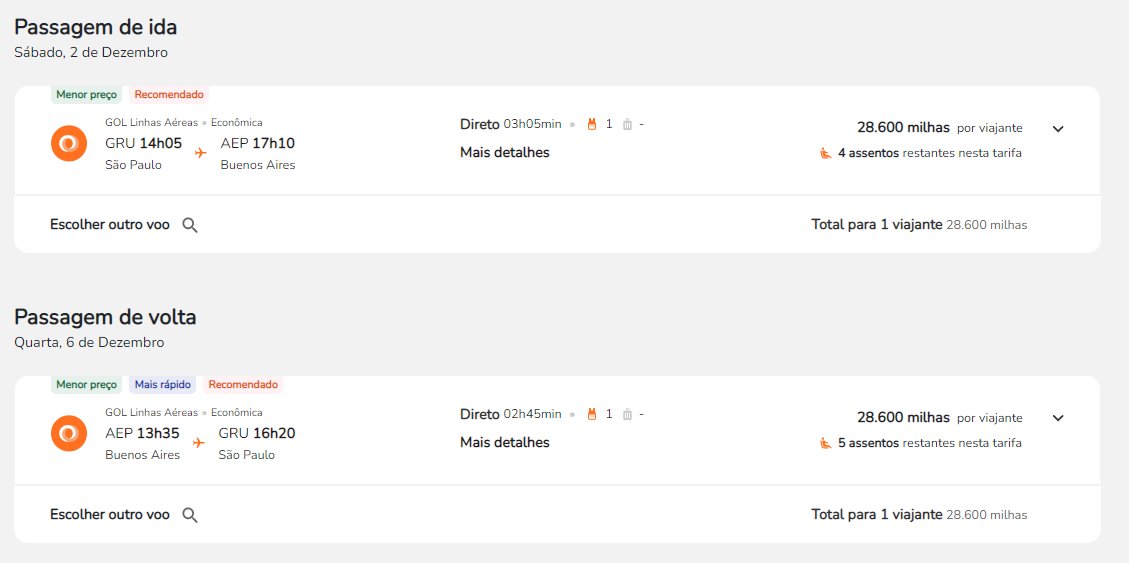This screenshot has width=1129, height=563.
Task: Click the orange backpack icon on outbound flight
Action: (x=592, y=125)
